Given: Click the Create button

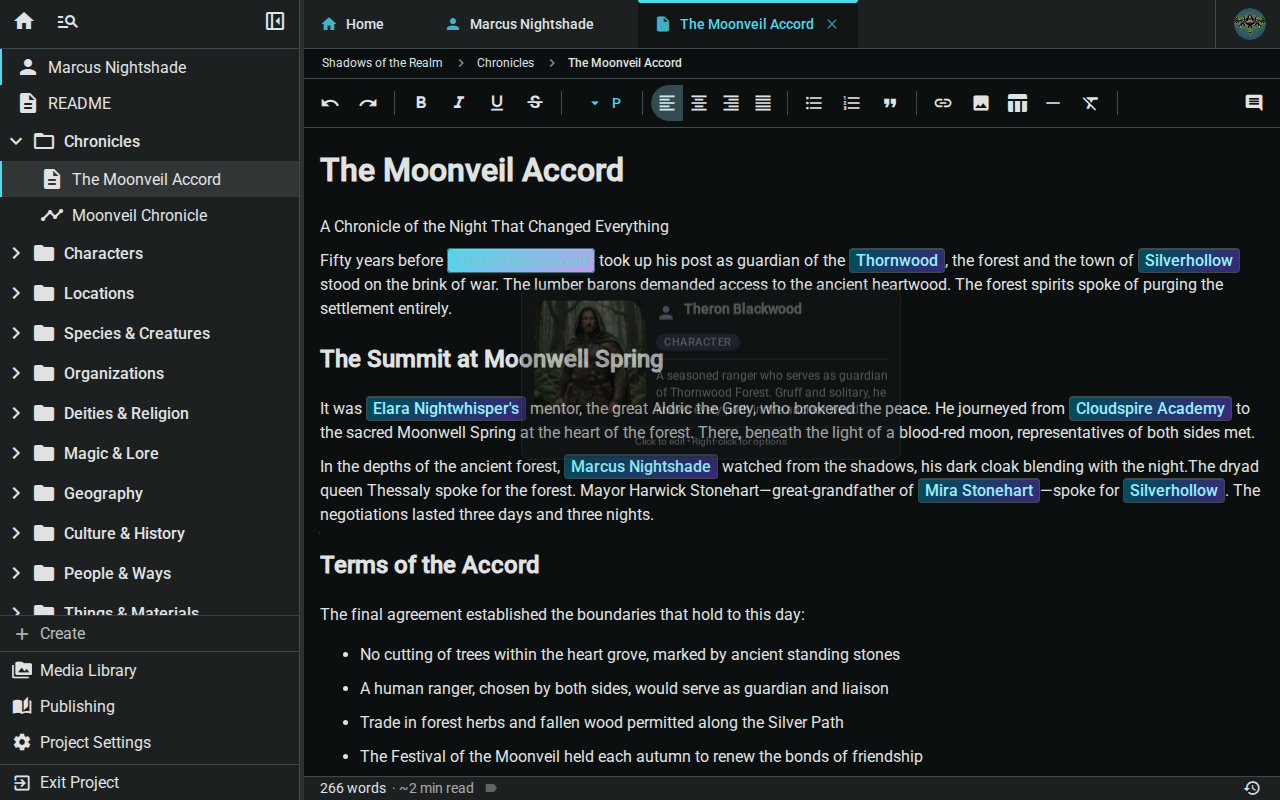Looking at the screenshot, I should coord(150,633).
